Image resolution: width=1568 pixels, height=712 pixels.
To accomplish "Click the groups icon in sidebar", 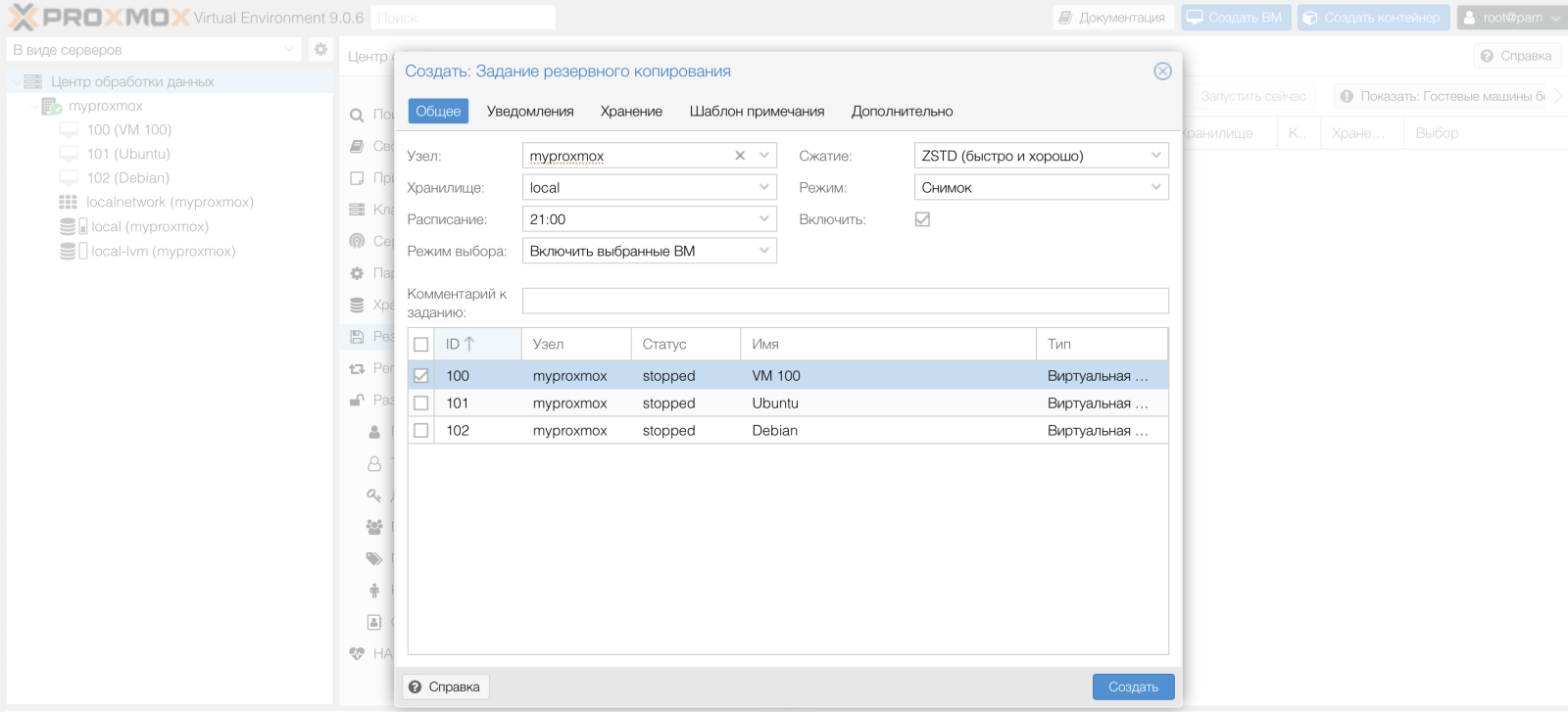I will pyautogui.click(x=374, y=527).
